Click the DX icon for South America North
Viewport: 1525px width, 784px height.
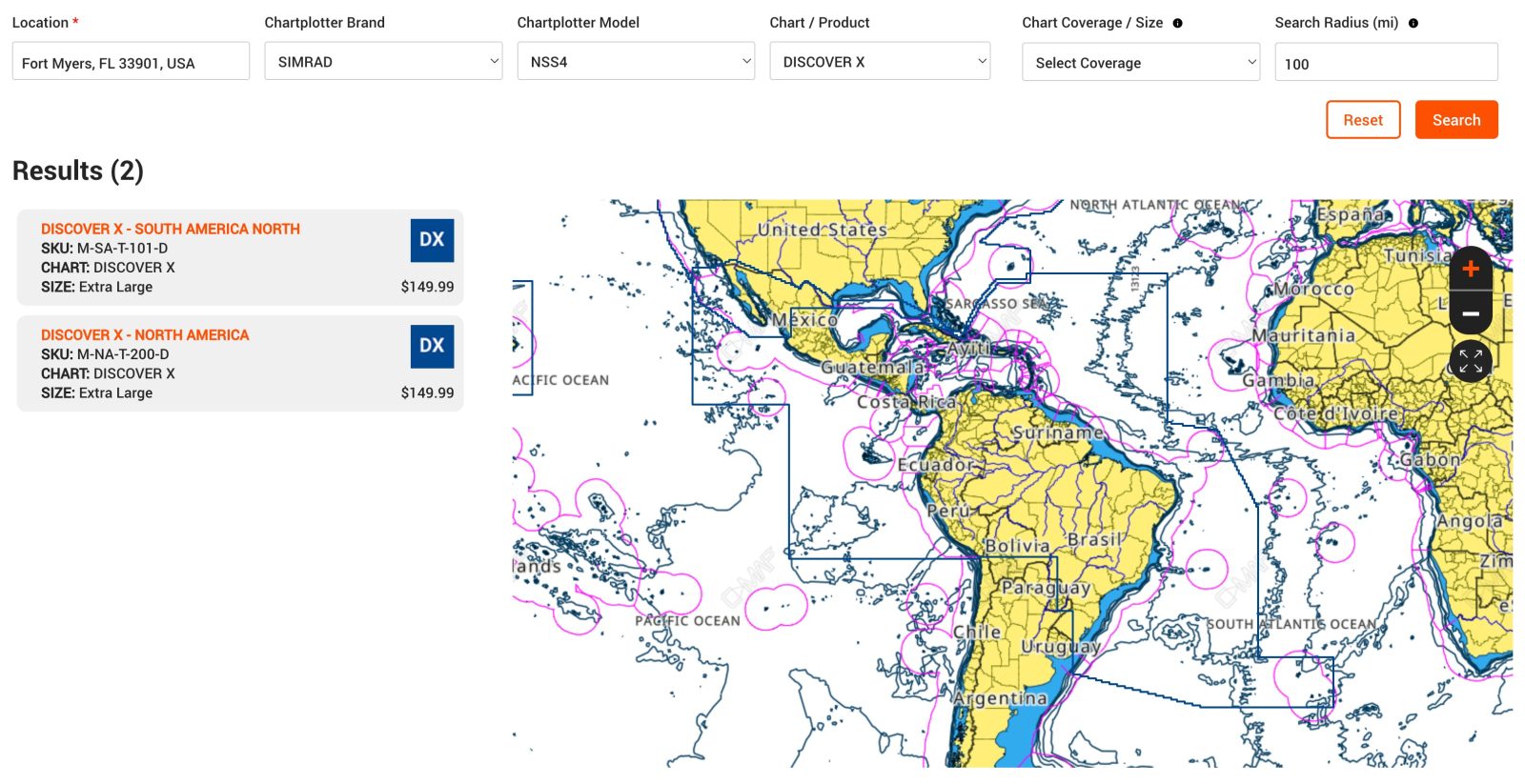[x=432, y=240]
